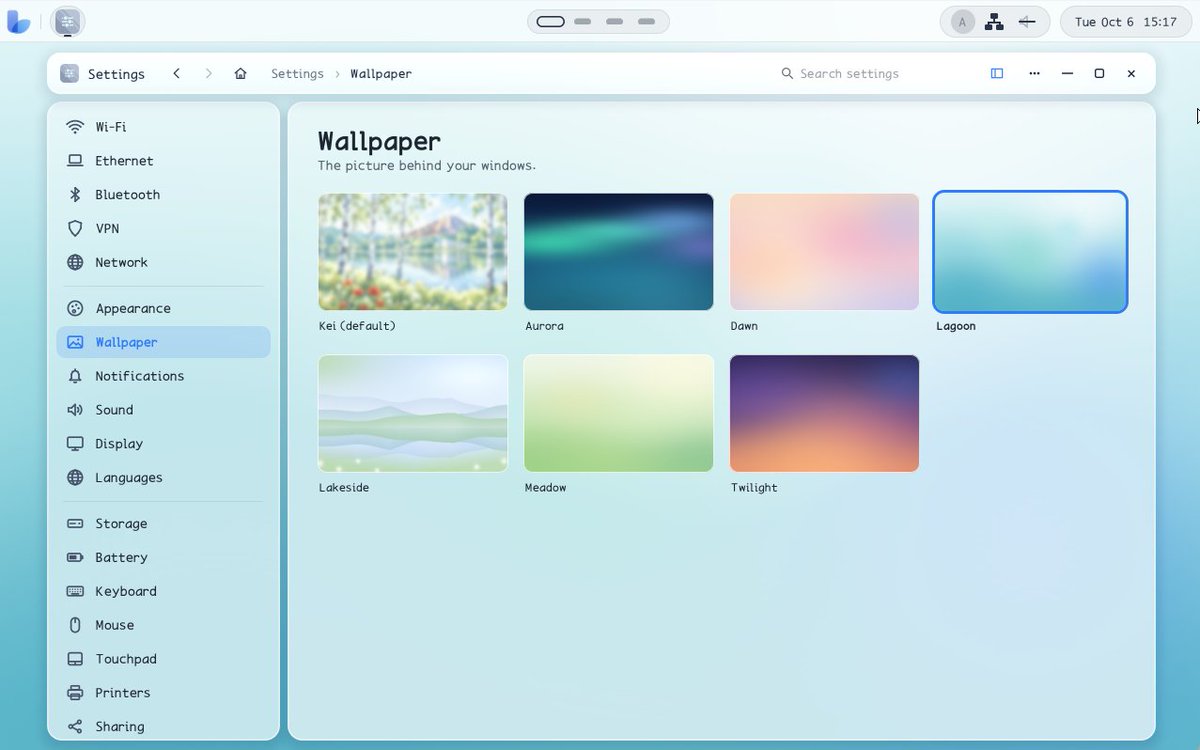Click the Settings breadcrumb link

pos(297,74)
